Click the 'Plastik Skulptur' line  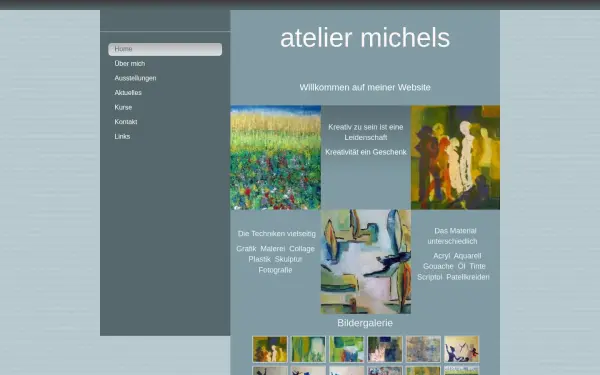tap(275, 259)
